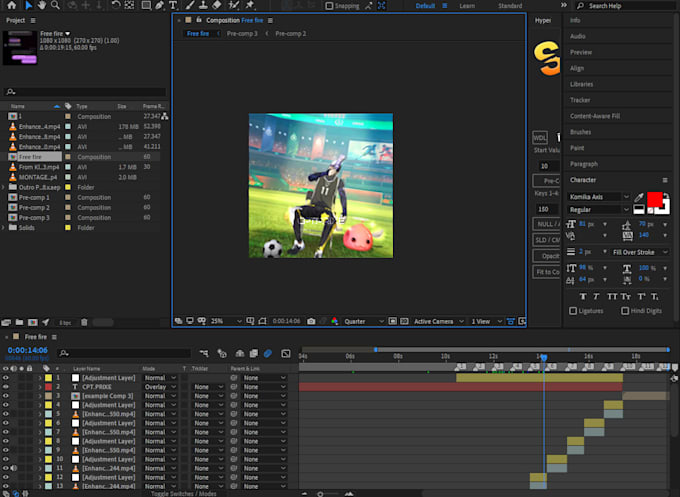Take a snapshot with camera icon

[311, 321]
